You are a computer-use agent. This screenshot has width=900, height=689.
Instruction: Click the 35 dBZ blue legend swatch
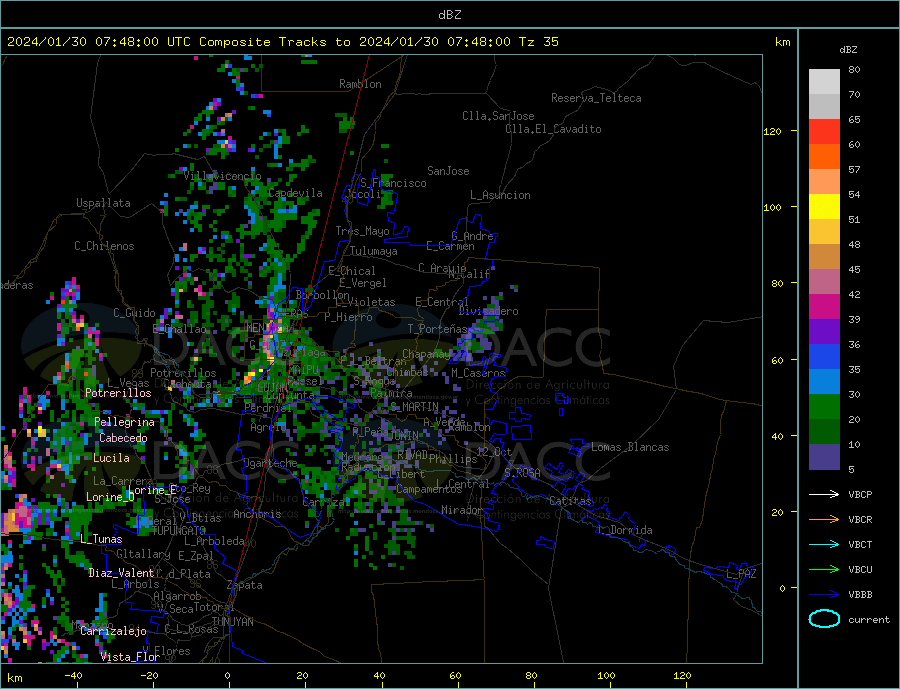pos(824,357)
